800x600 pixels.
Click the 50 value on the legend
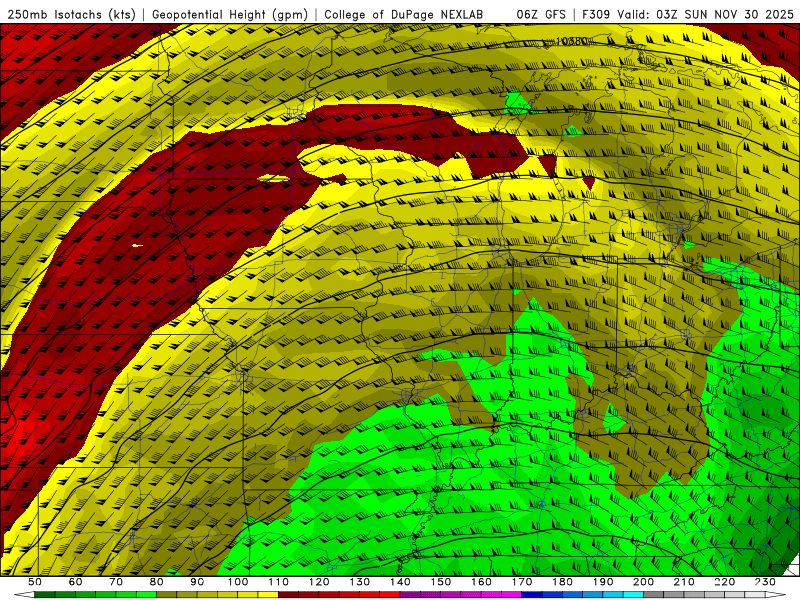35,582
